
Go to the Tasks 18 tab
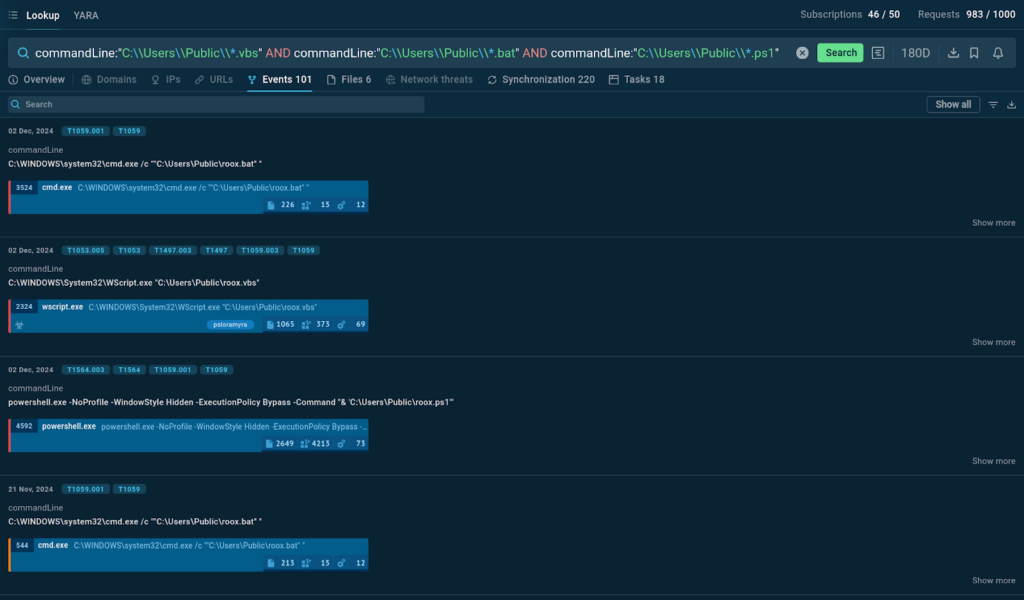(636, 79)
